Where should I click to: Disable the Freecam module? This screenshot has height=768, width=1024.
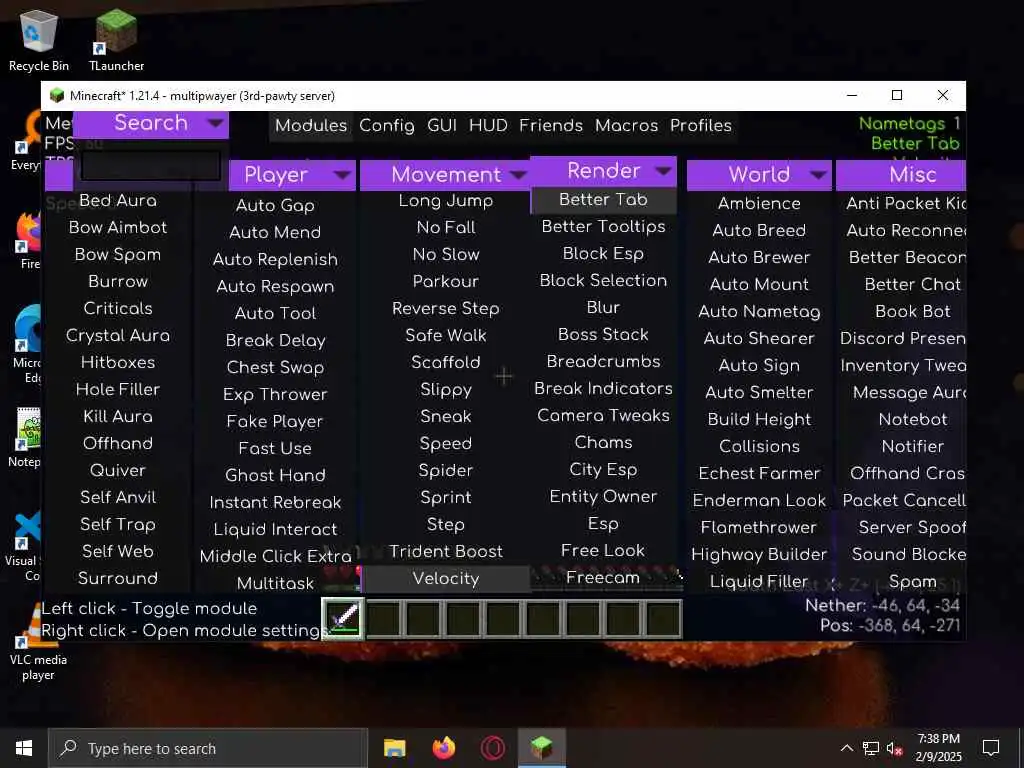[603, 578]
